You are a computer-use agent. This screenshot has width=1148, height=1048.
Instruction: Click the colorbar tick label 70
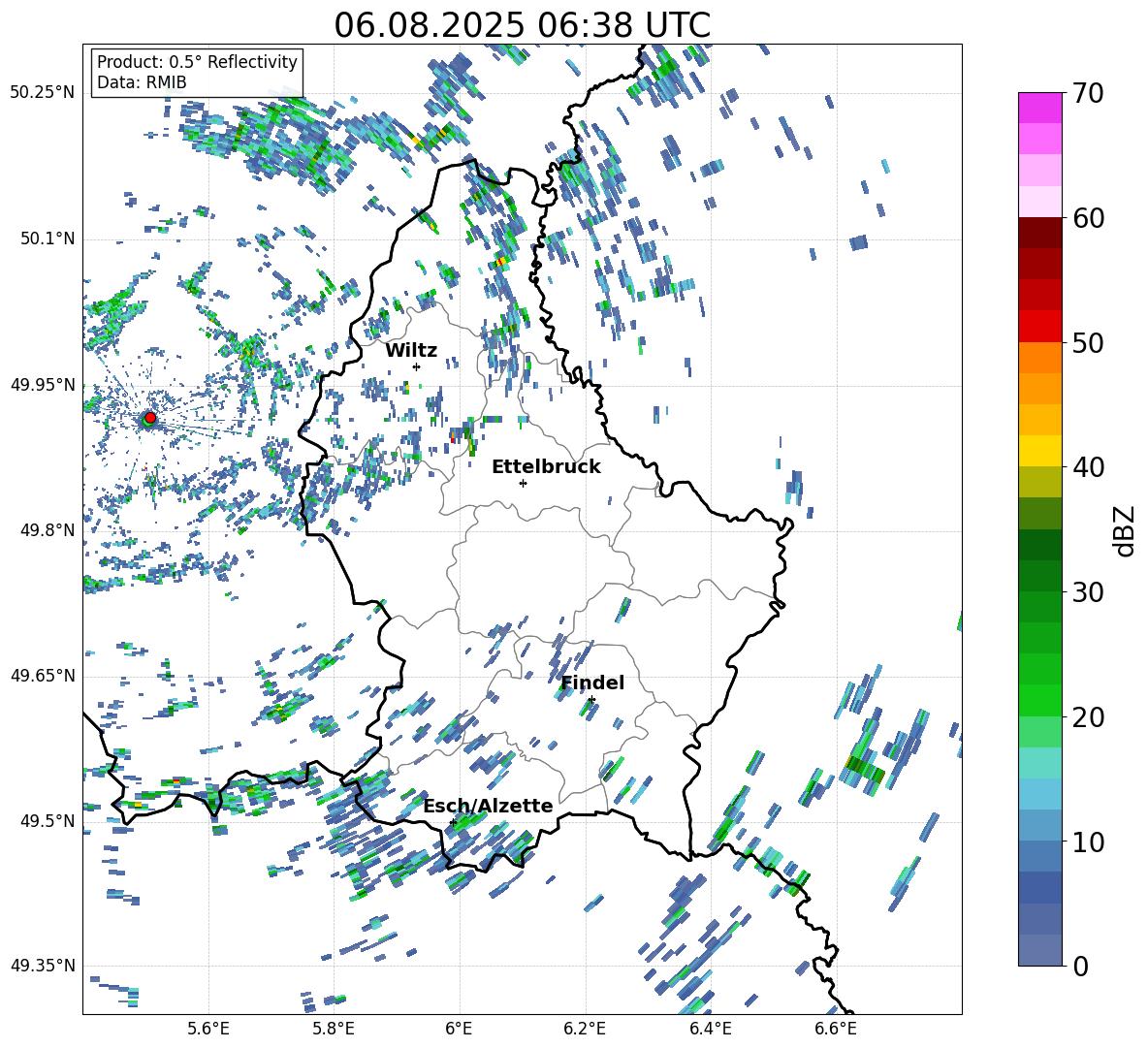pyautogui.click(x=1087, y=93)
